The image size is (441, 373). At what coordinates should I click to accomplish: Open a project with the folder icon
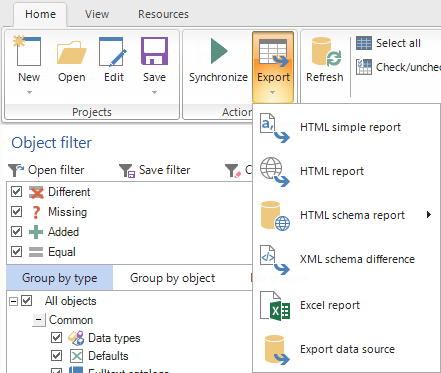(x=71, y=52)
